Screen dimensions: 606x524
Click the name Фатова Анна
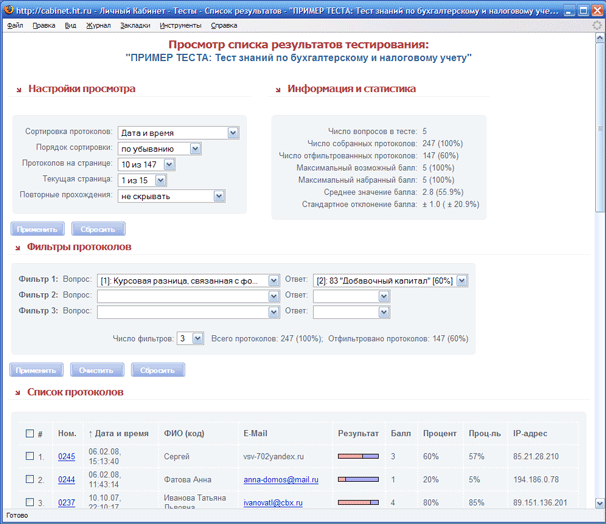[187, 480]
